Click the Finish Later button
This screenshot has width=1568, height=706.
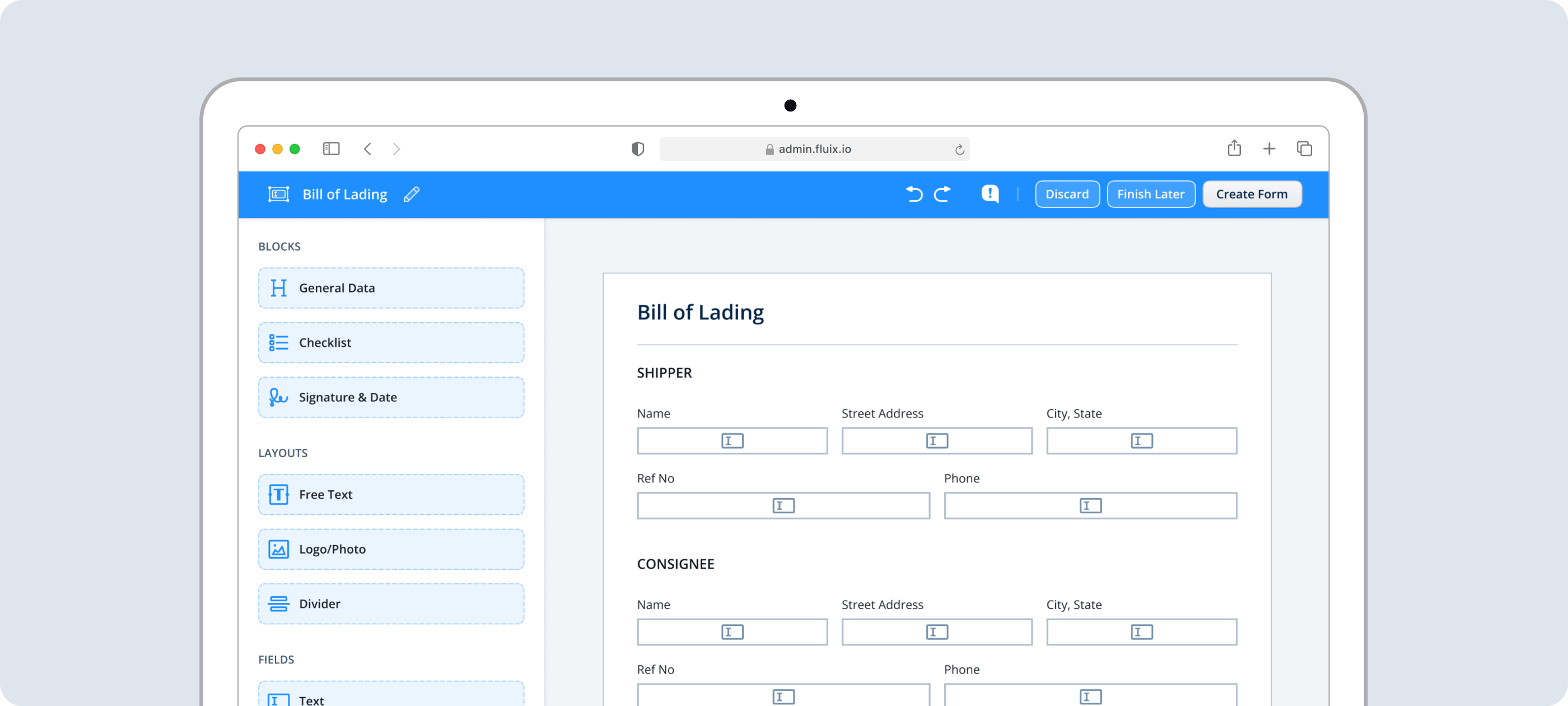pyautogui.click(x=1150, y=194)
